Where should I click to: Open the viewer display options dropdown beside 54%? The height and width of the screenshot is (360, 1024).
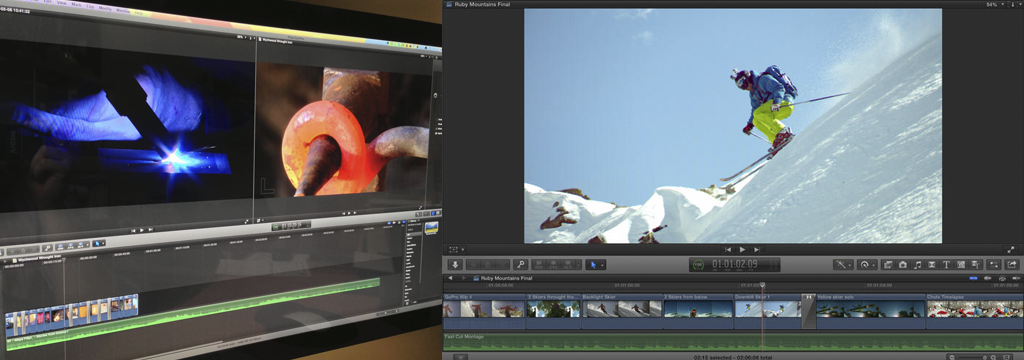1017,4
